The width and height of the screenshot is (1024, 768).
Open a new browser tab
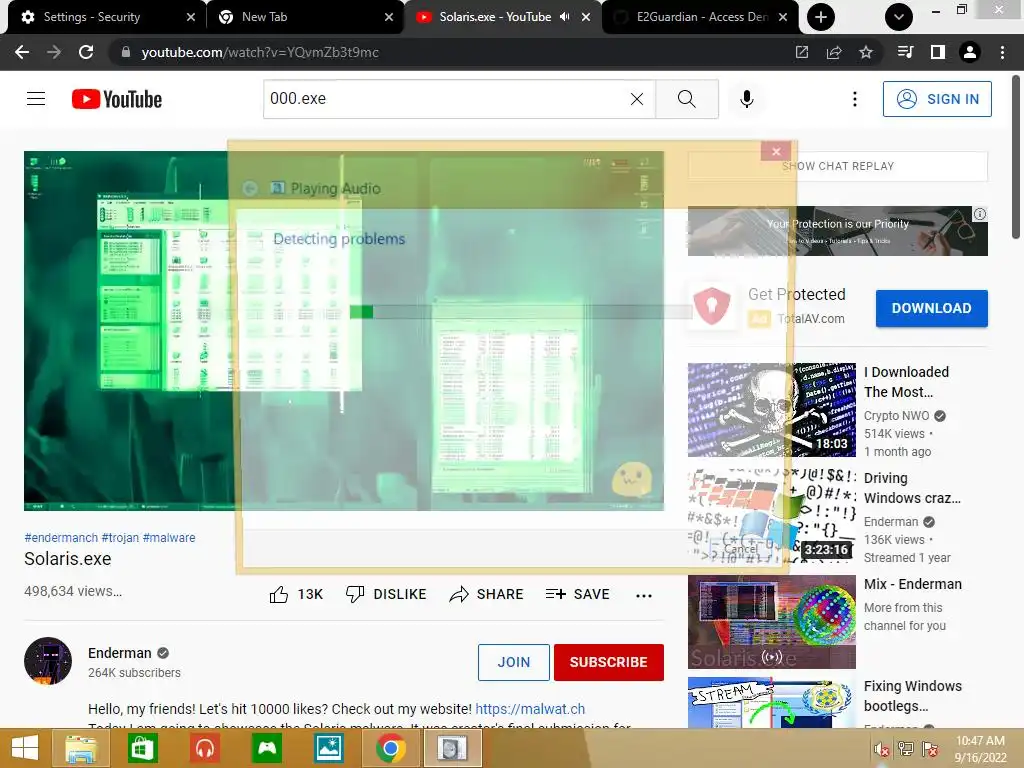(x=821, y=17)
